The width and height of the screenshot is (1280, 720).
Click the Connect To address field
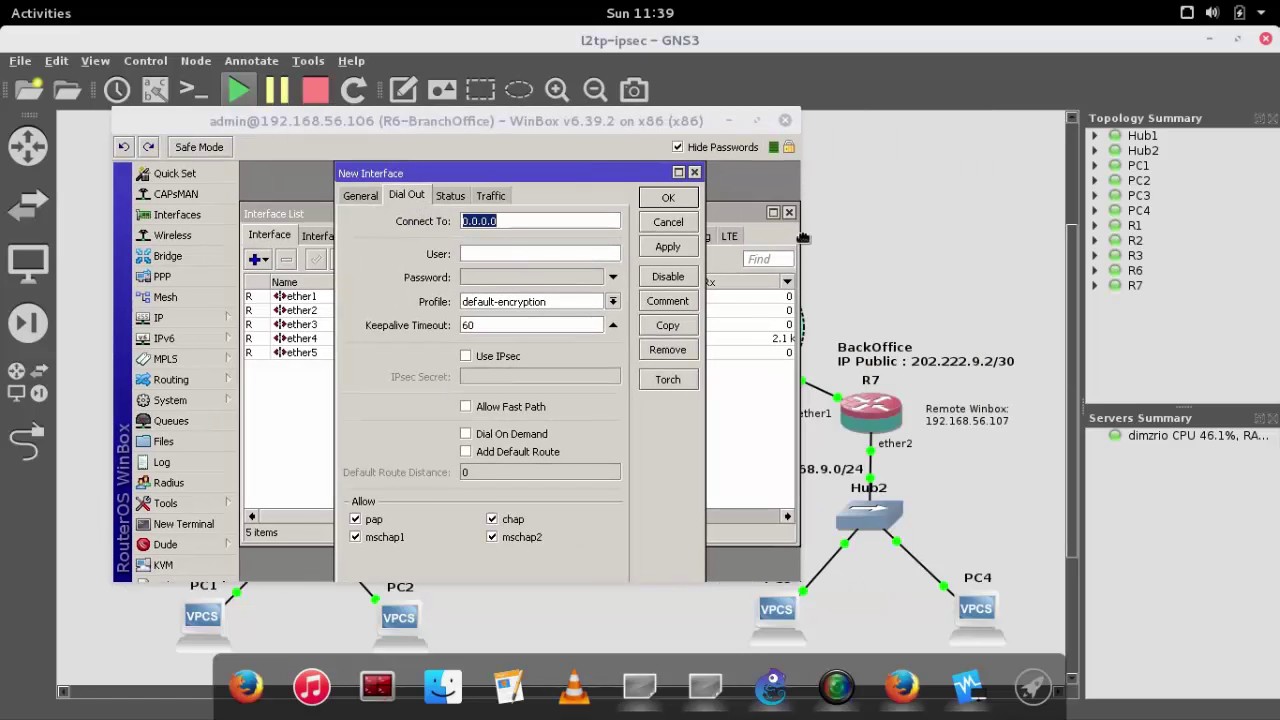coord(540,221)
